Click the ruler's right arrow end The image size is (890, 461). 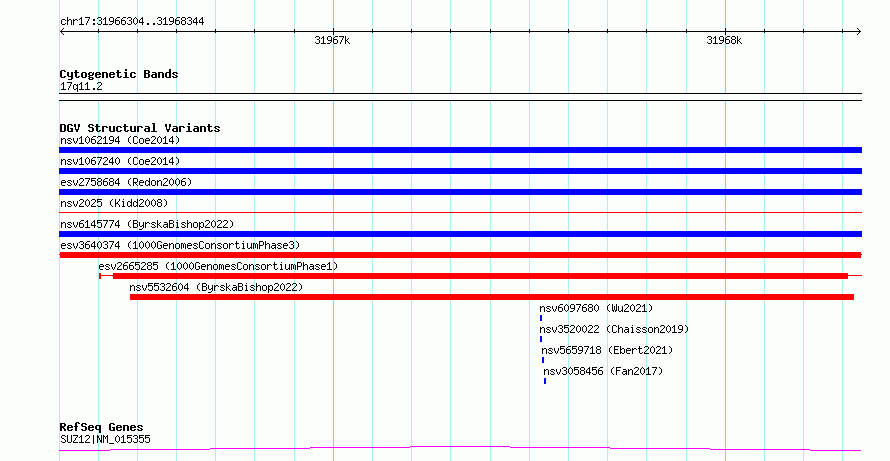tap(858, 32)
